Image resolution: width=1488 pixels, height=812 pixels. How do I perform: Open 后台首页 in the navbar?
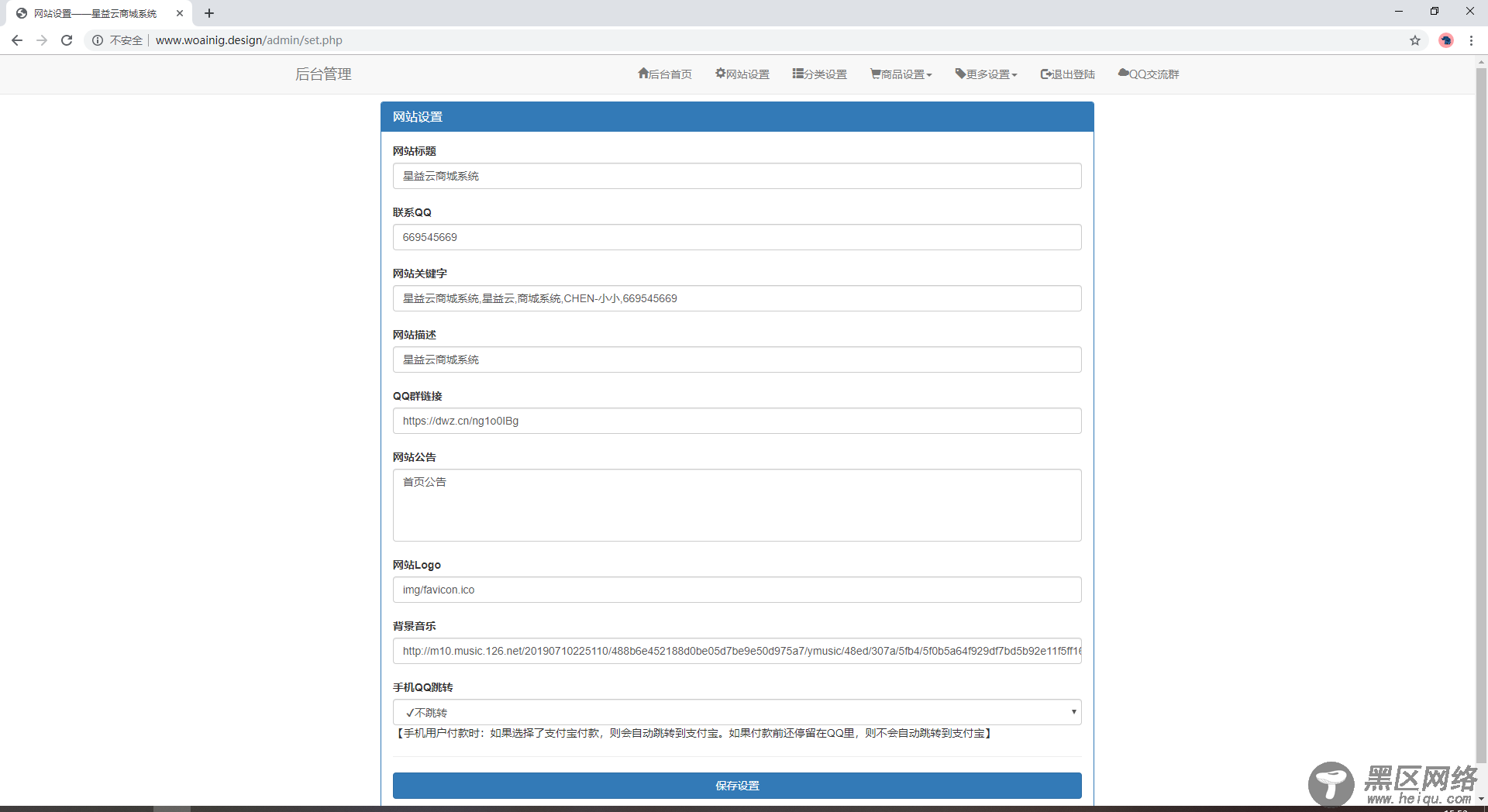665,74
